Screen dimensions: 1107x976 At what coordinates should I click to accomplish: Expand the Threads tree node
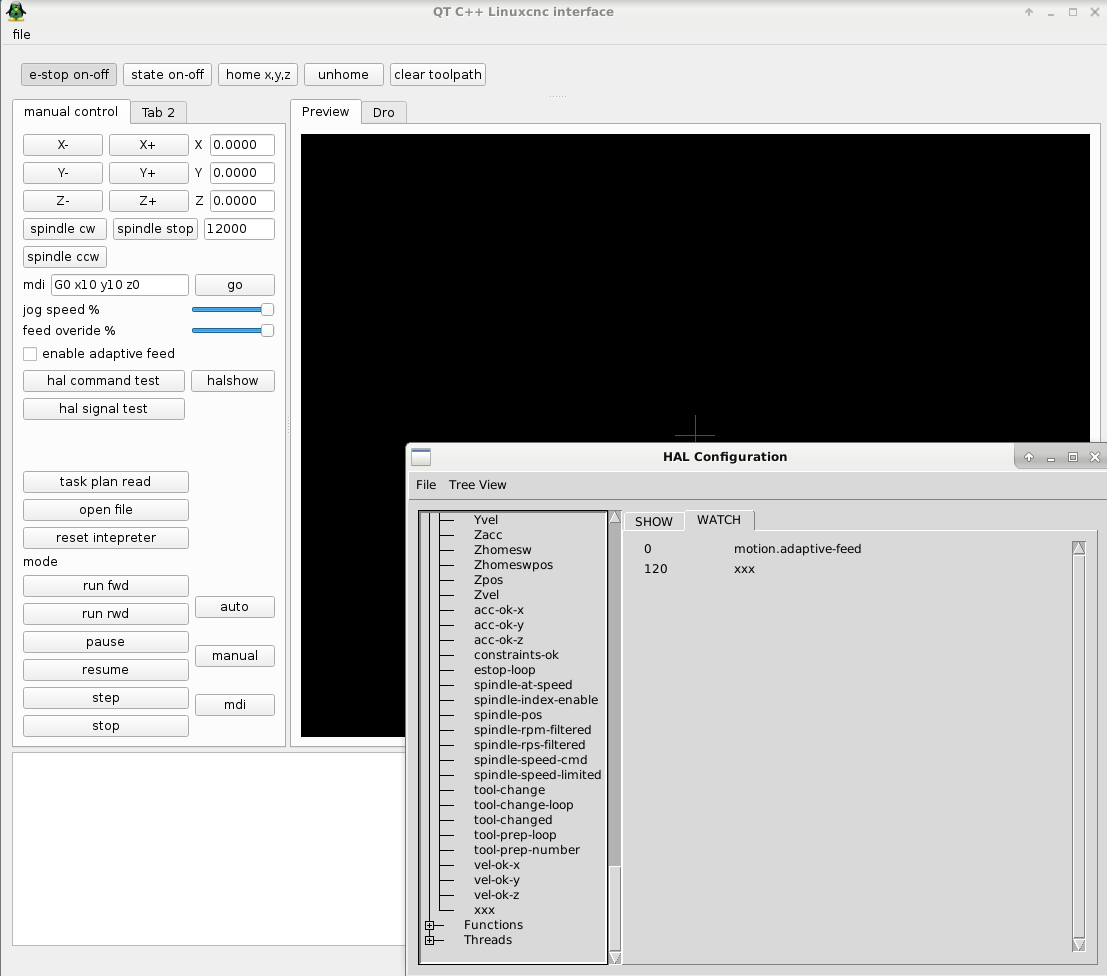[430, 940]
